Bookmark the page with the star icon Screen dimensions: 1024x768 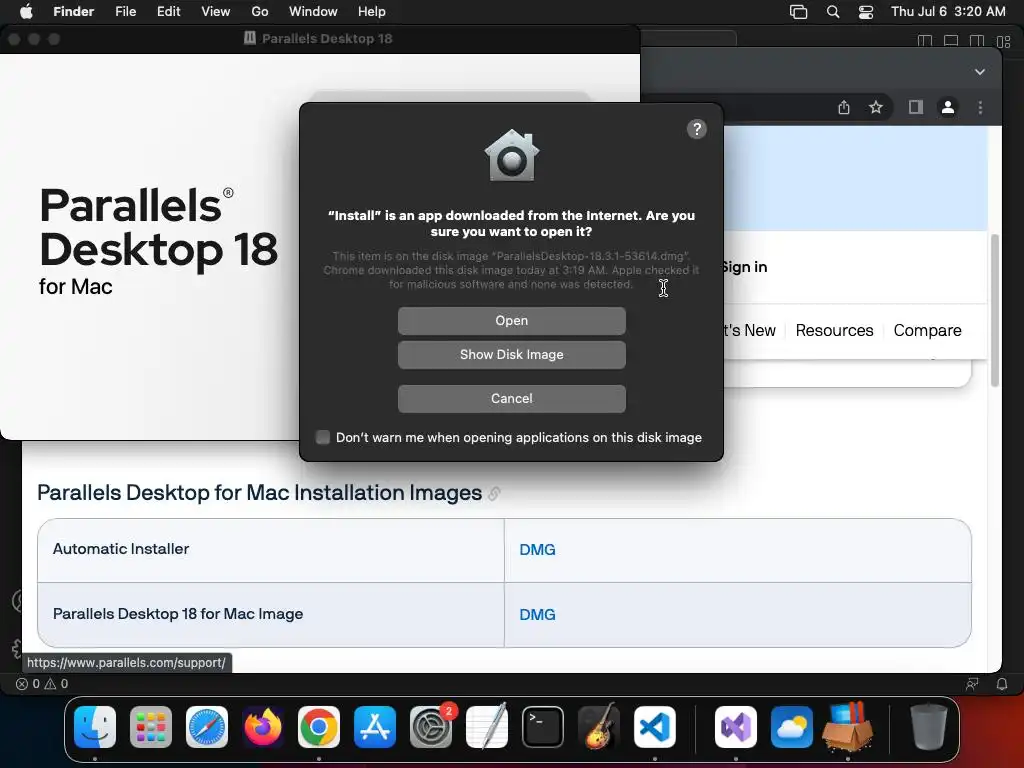[x=876, y=107]
